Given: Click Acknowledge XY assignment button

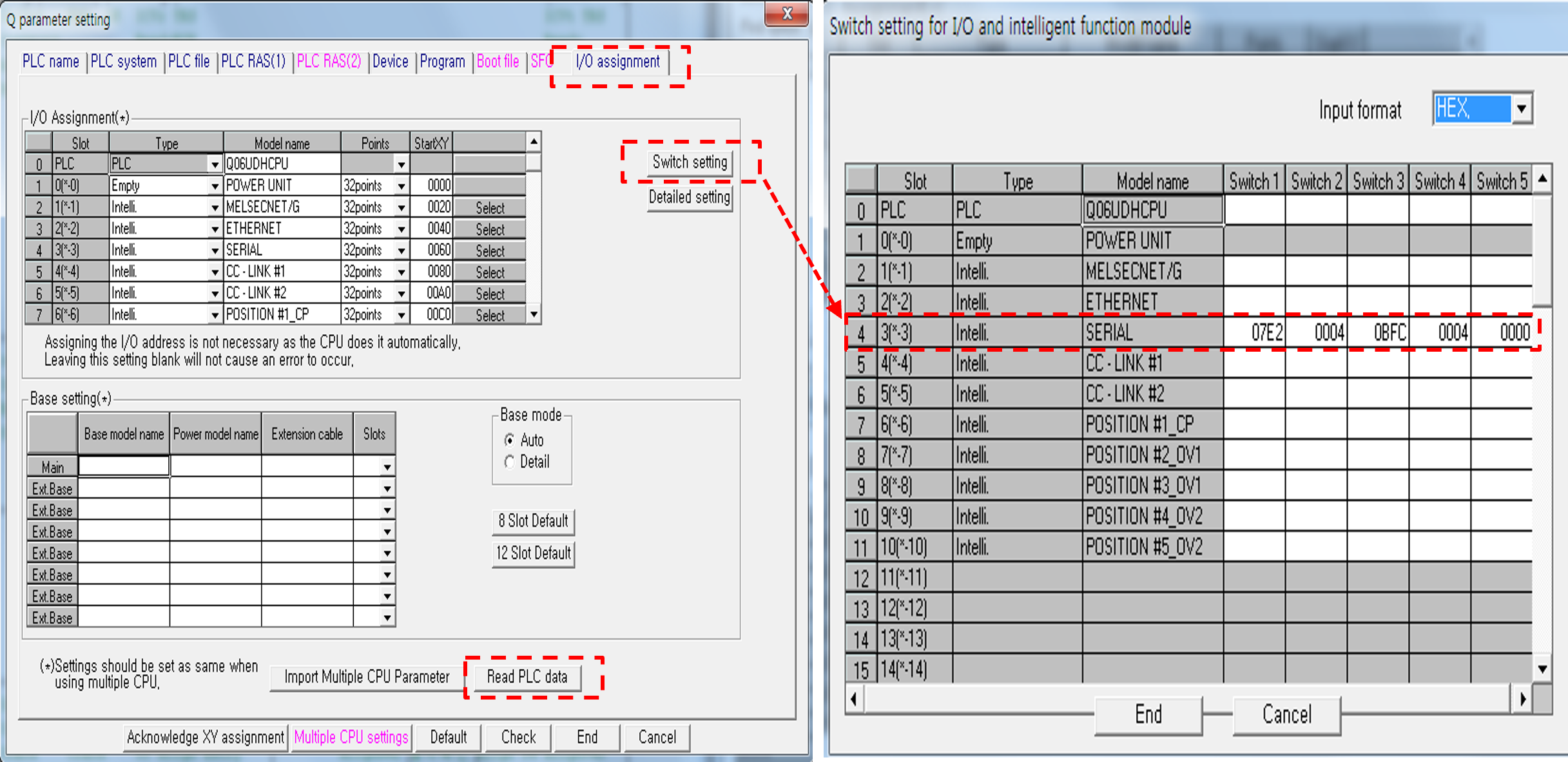Looking at the screenshot, I should (205, 737).
